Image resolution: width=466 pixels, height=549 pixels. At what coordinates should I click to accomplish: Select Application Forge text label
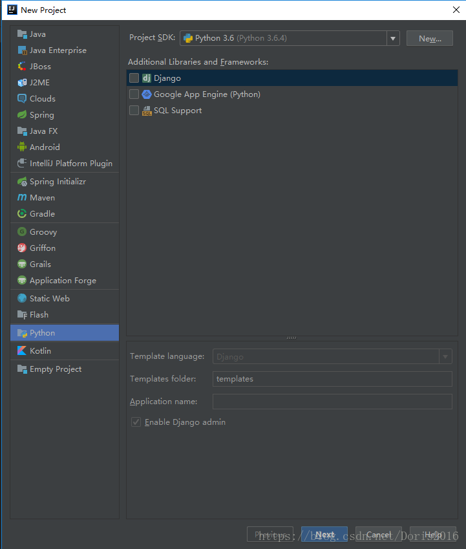(63, 280)
